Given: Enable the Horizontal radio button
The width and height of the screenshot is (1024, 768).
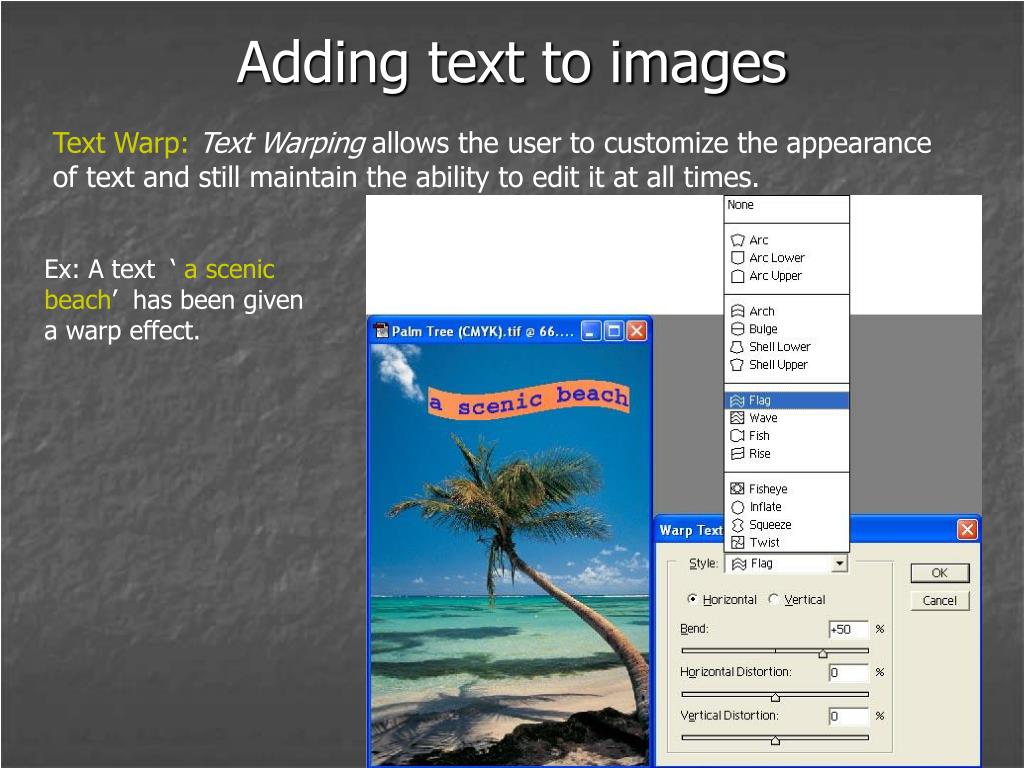Looking at the screenshot, I should click(693, 600).
